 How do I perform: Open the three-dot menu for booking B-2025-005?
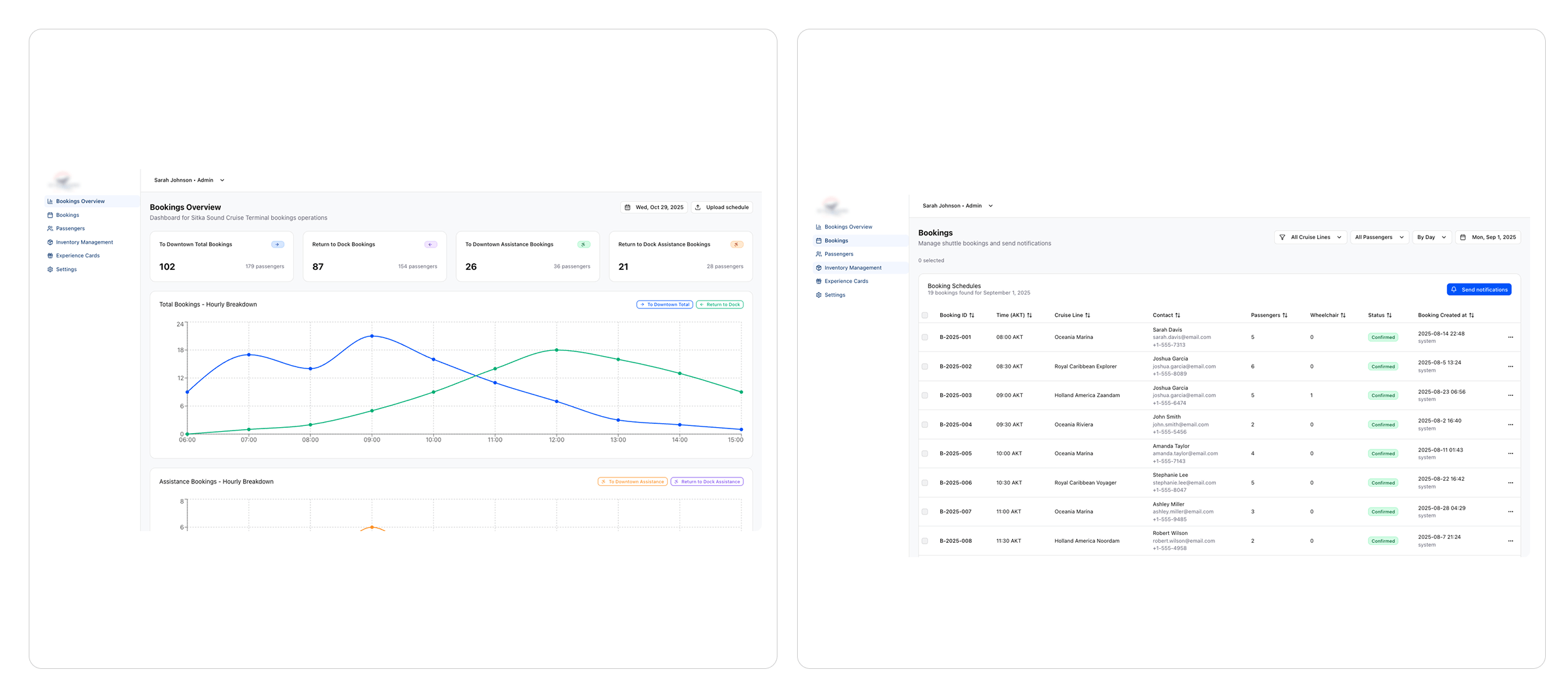1510,454
